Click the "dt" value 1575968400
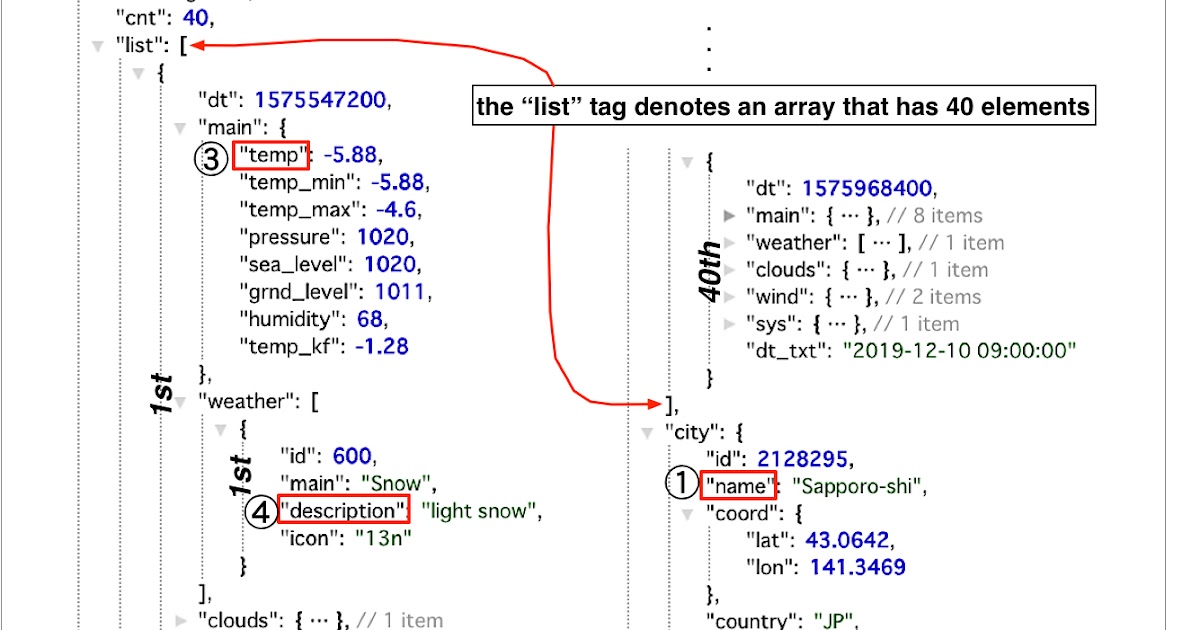 (x=869, y=188)
